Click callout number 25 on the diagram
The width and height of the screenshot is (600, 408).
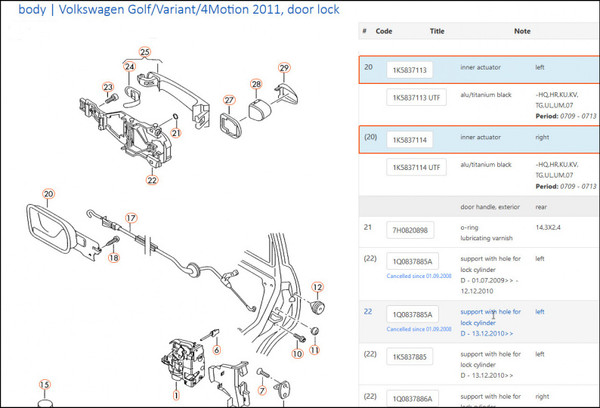(144, 52)
